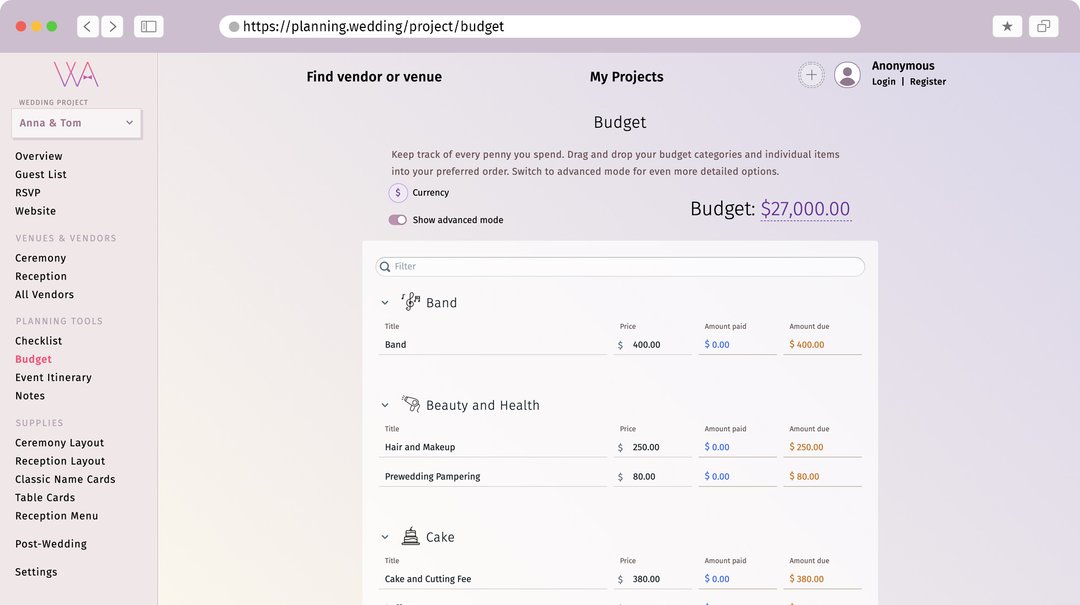Toggle the browser sidebar panel button
Image resolution: width=1080 pixels, height=605 pixels.
click(x=148, y=25)
